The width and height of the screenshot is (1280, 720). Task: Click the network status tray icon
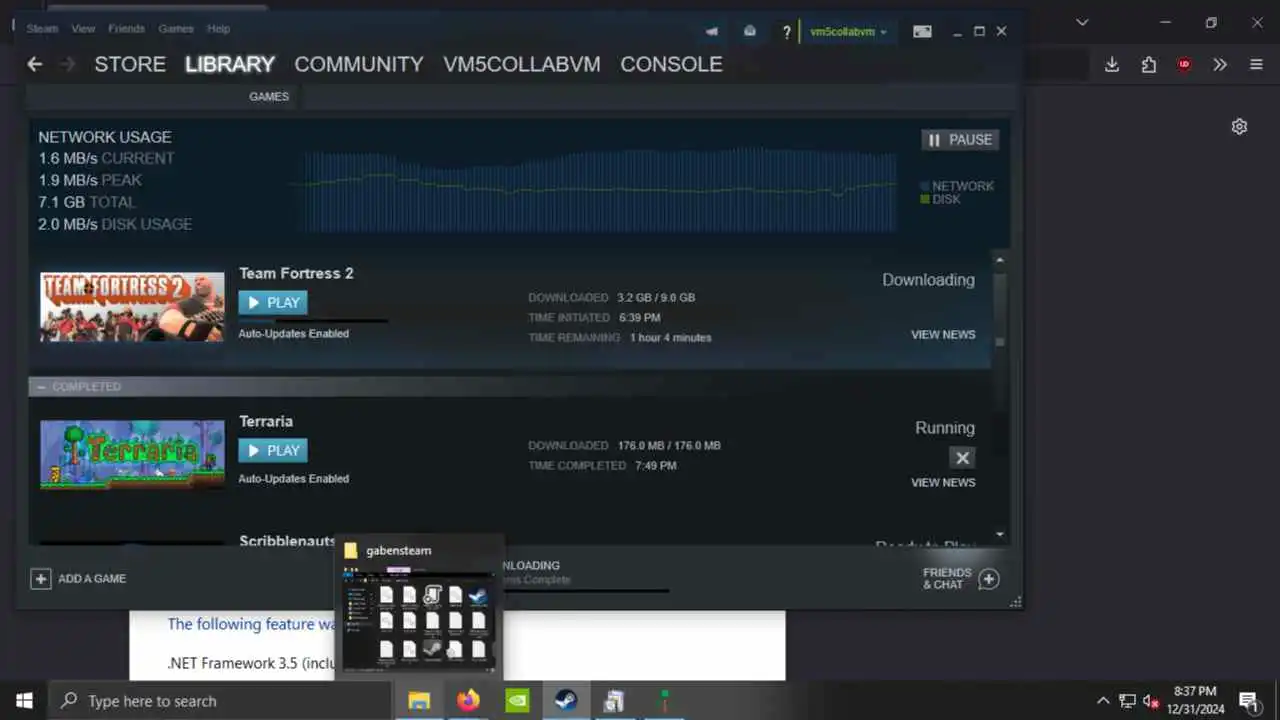(1127, 701)
